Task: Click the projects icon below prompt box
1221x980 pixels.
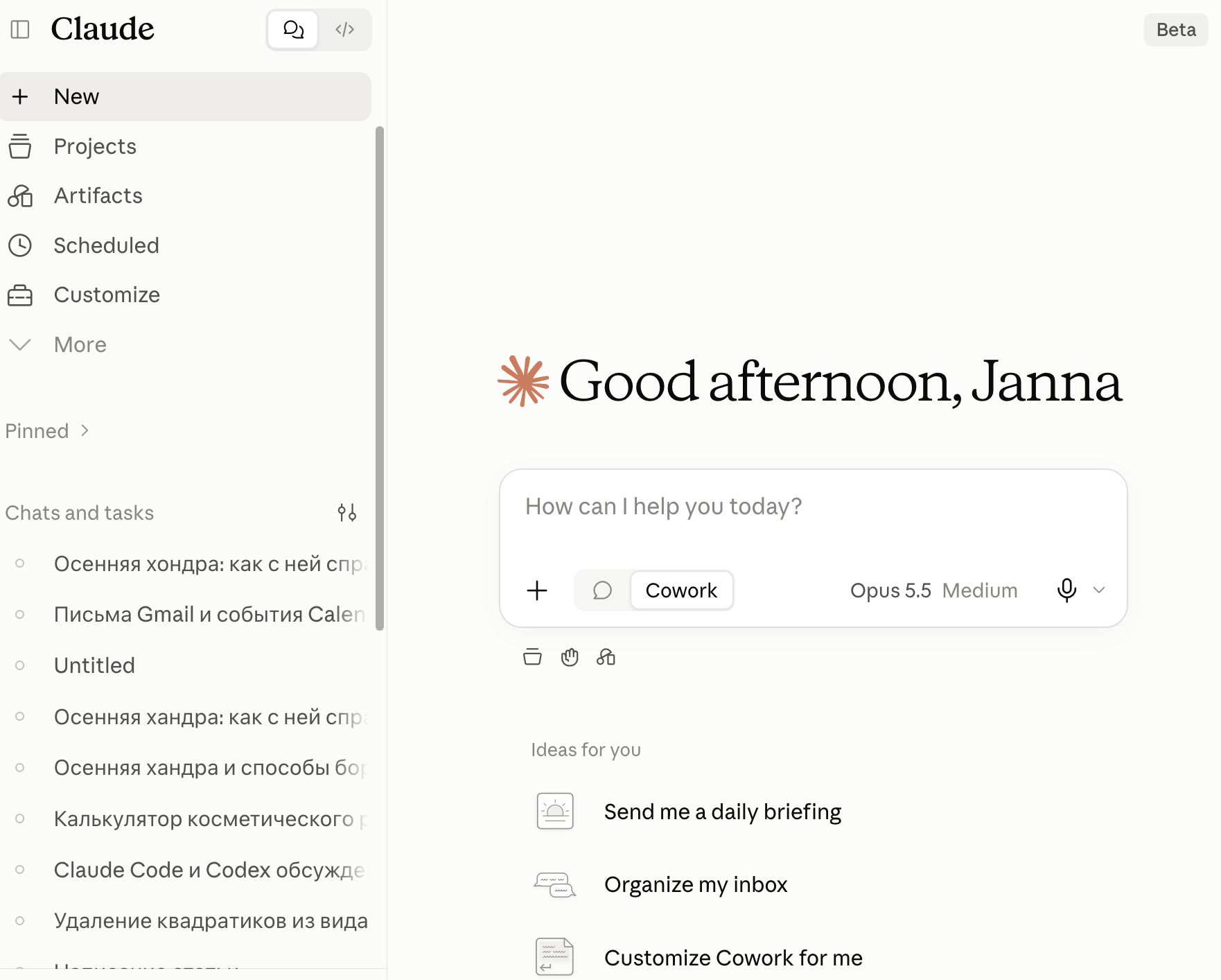Action: (532, 657)
